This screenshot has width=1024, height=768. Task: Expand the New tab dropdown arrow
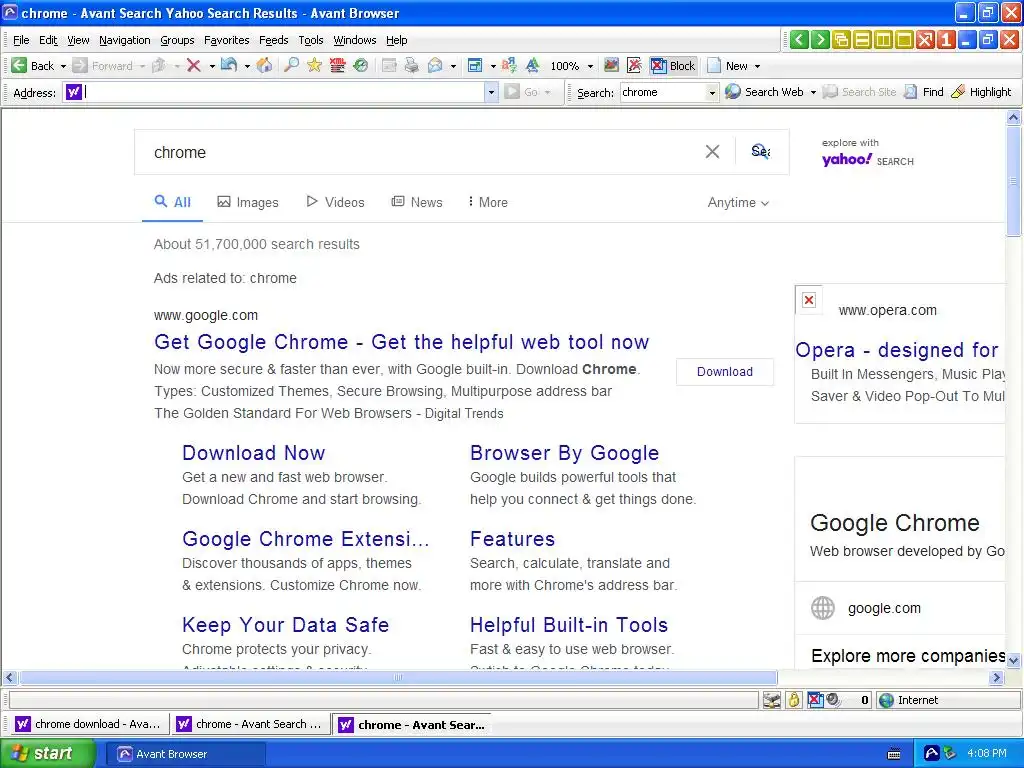758,66
